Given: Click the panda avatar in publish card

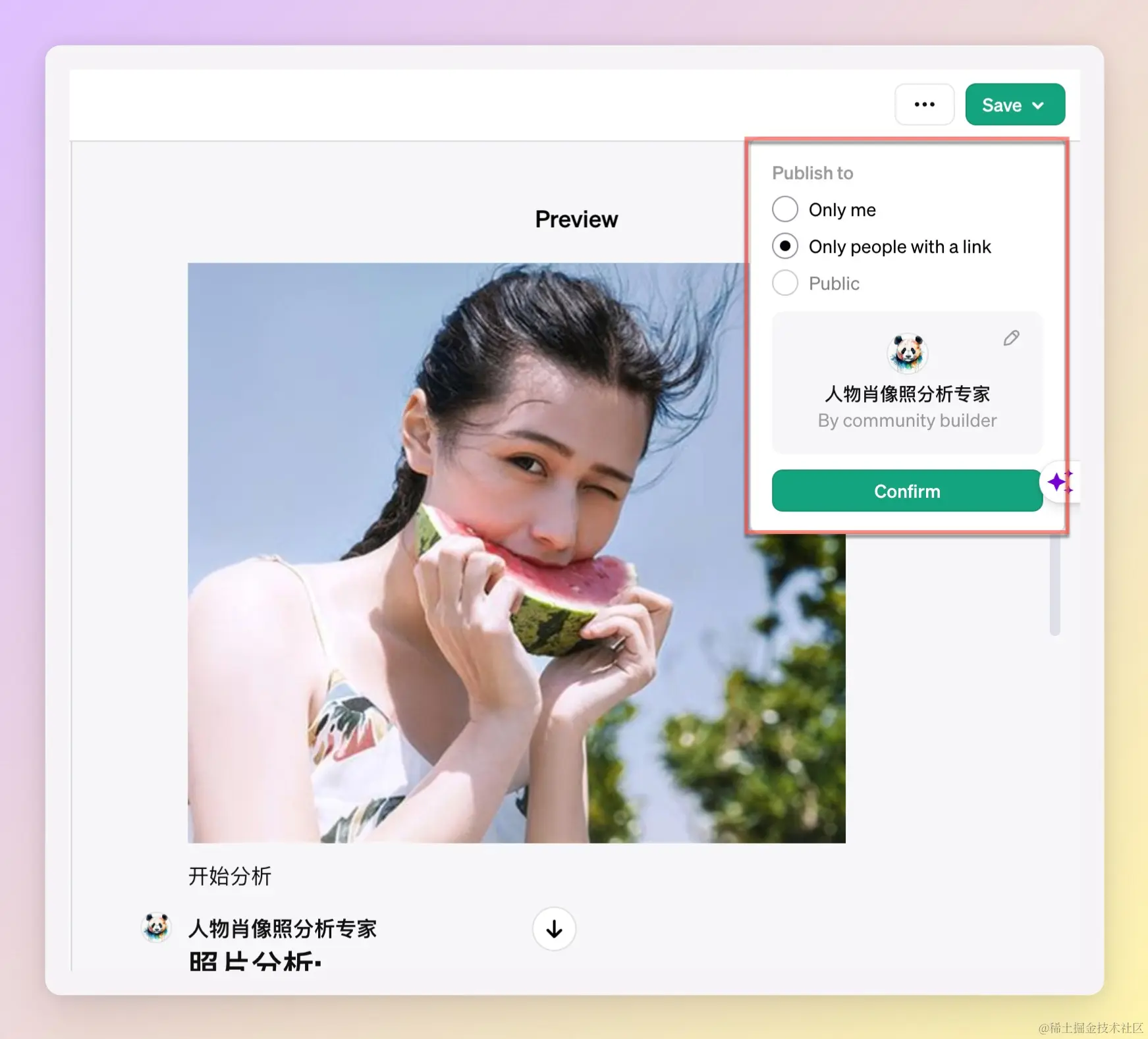Looking at the screenshot, I should (907, 353).
